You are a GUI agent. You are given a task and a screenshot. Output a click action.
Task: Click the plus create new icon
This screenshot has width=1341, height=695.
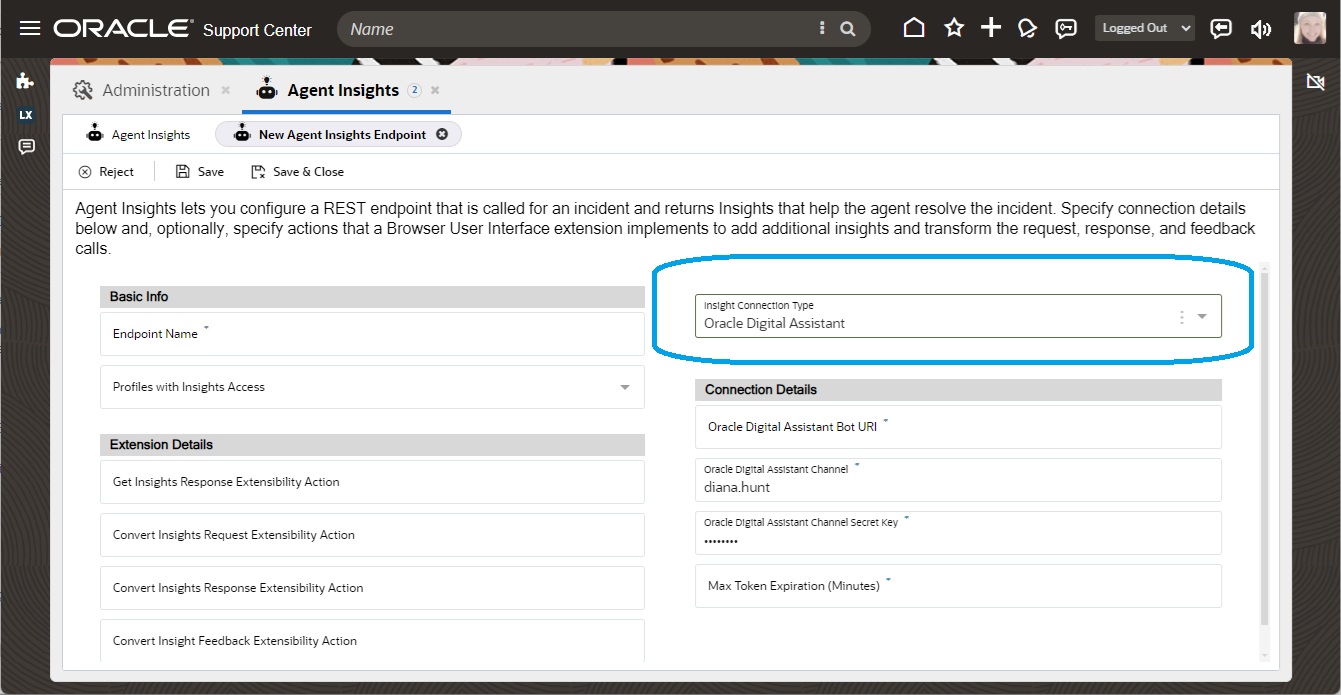(x=991, y=28)
